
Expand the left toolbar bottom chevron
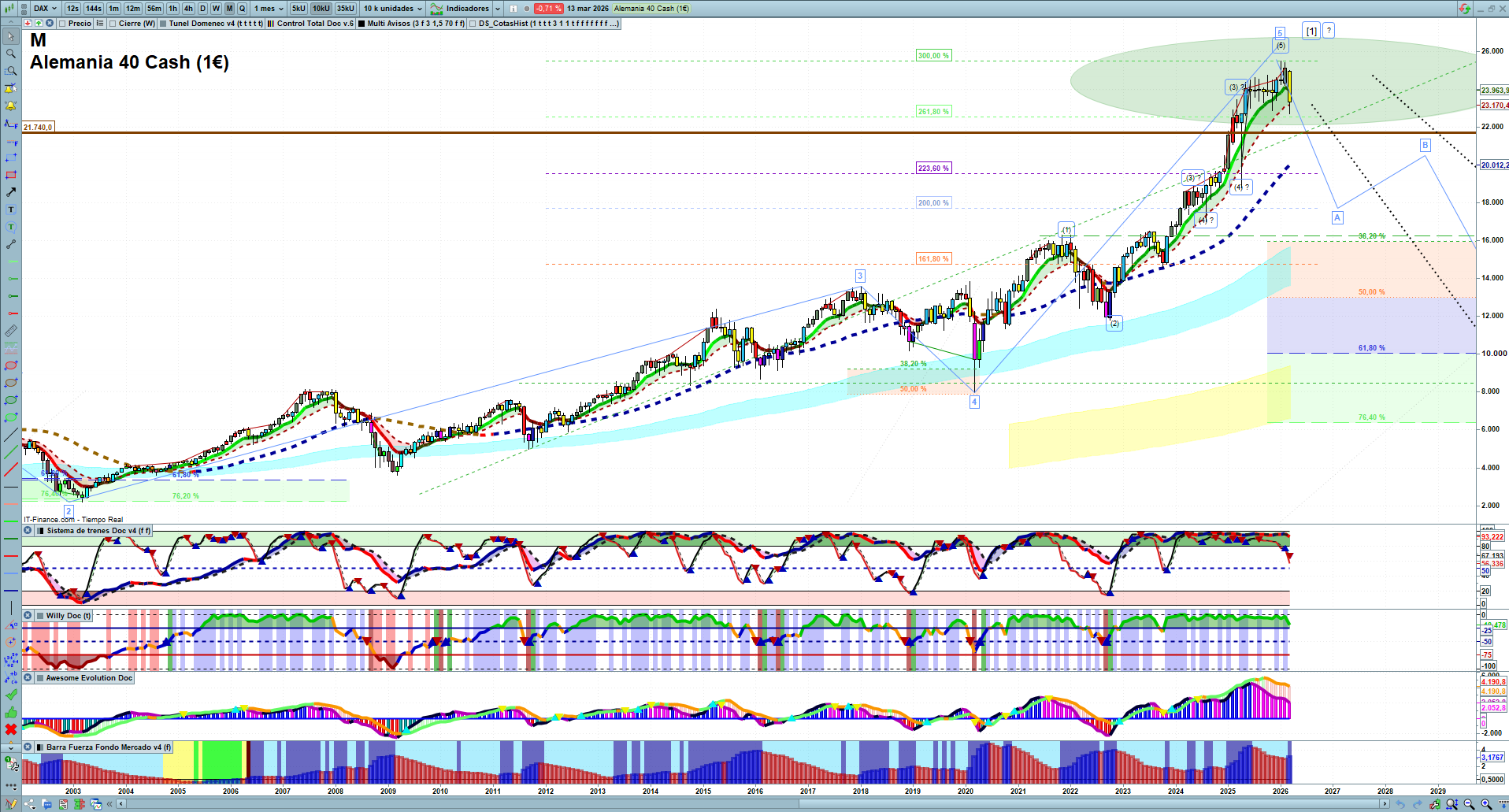11,747
